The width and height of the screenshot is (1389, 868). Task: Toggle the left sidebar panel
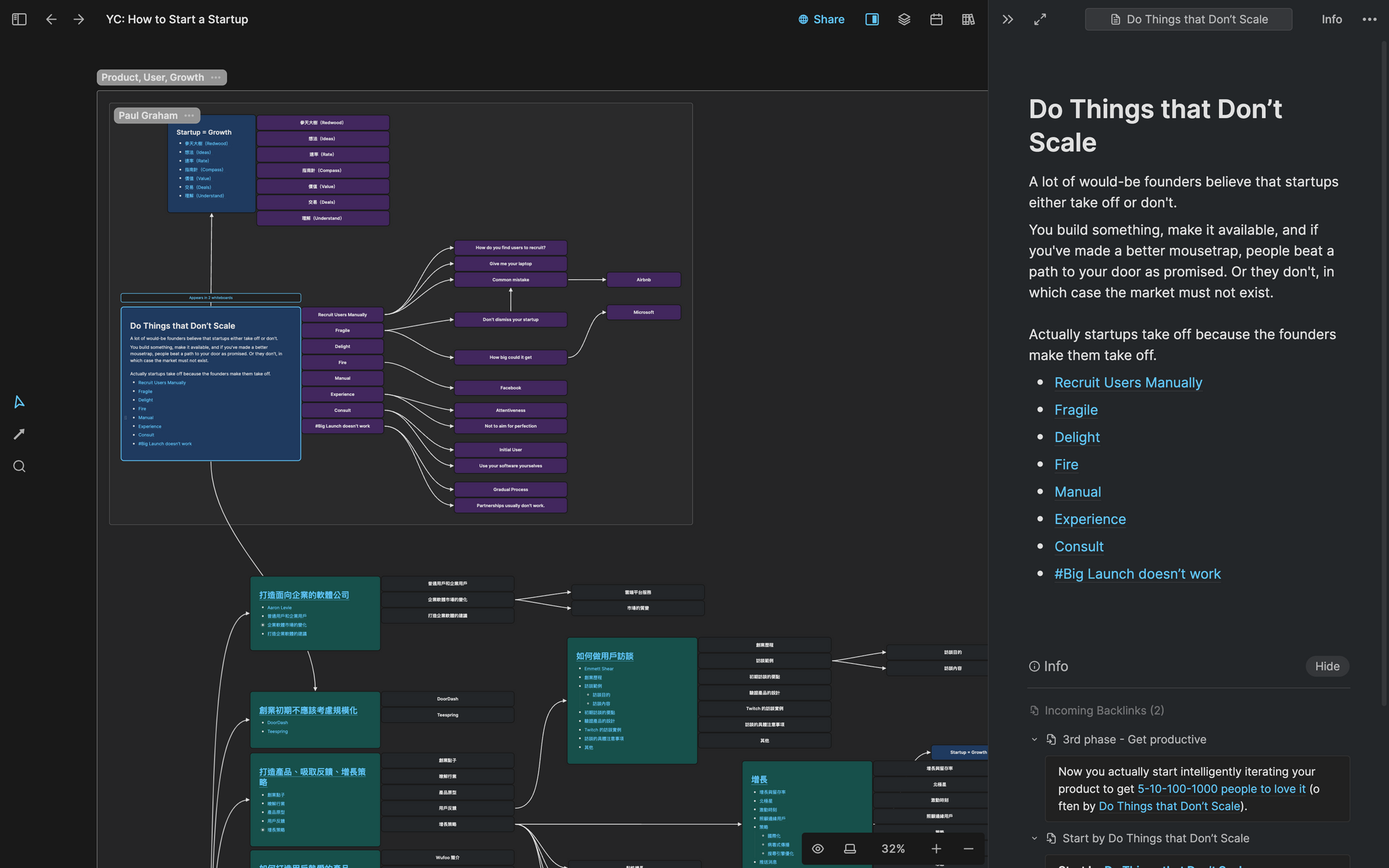pyautogui.click(x=19, y=19)
